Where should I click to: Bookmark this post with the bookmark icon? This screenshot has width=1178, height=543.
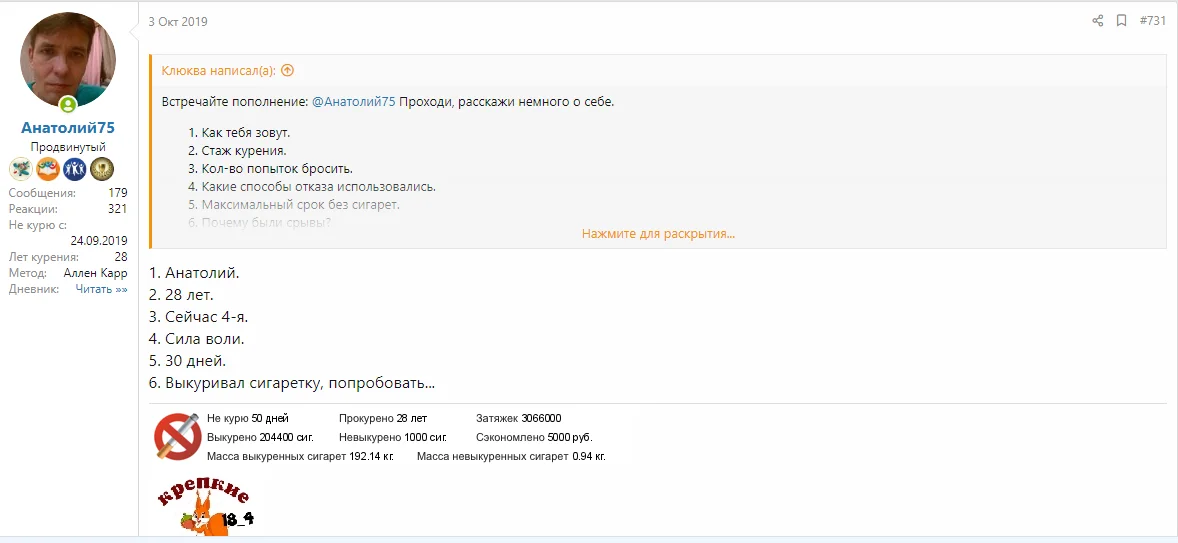point(1121,21)
